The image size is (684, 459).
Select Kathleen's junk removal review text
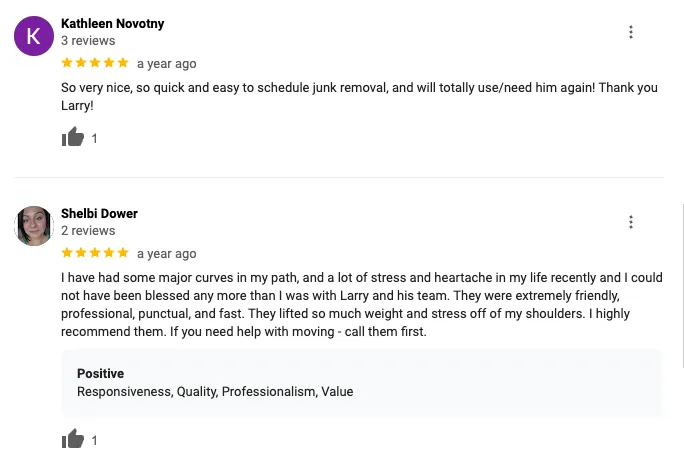[359, 96]
